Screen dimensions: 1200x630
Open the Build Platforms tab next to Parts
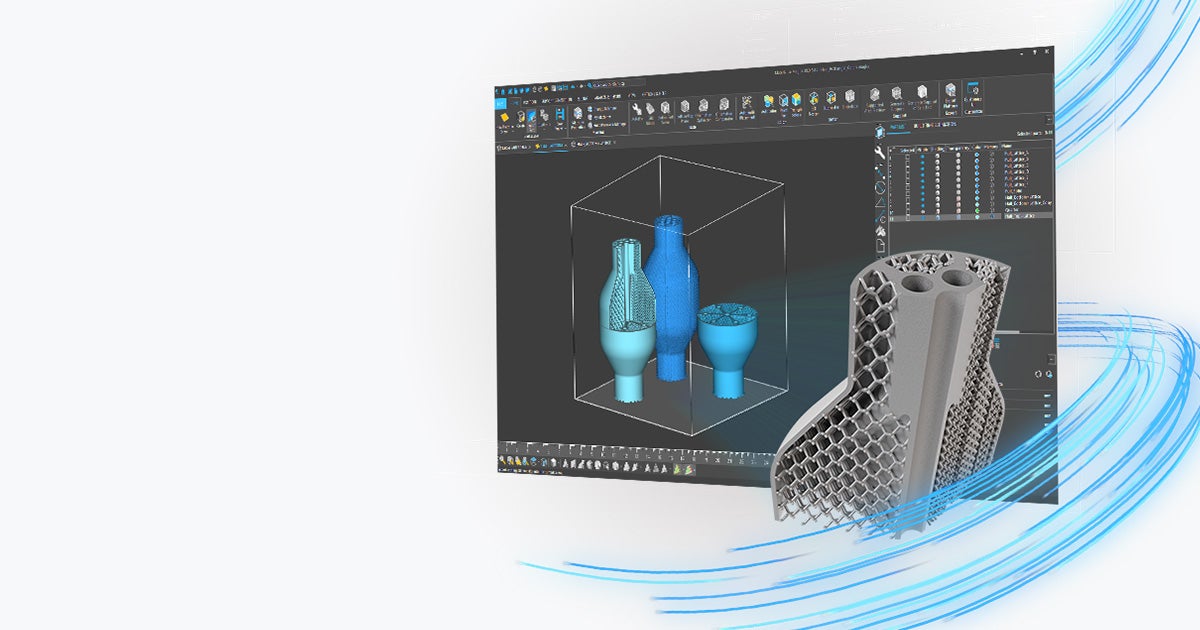pos(936,126)
